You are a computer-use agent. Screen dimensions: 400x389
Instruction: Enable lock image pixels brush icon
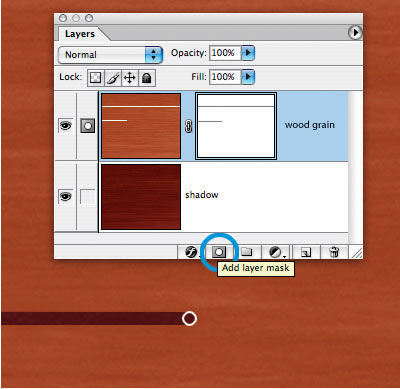(x=113, y=78)
